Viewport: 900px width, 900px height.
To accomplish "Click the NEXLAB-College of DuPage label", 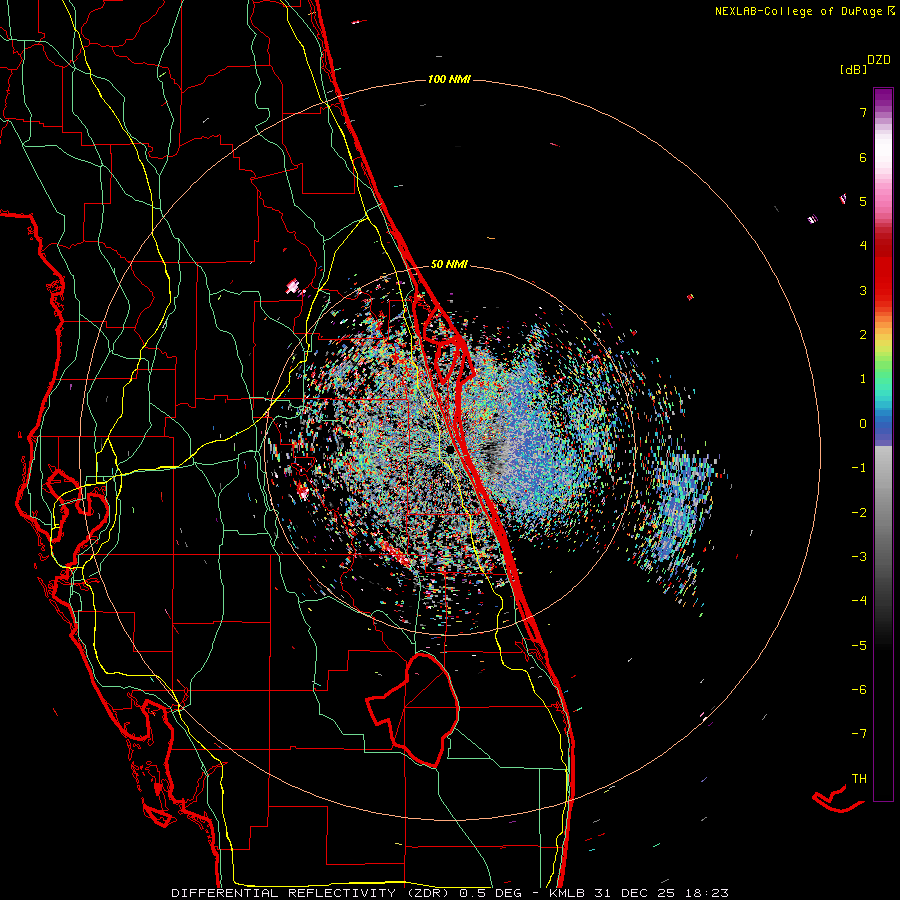I will 804,11.
